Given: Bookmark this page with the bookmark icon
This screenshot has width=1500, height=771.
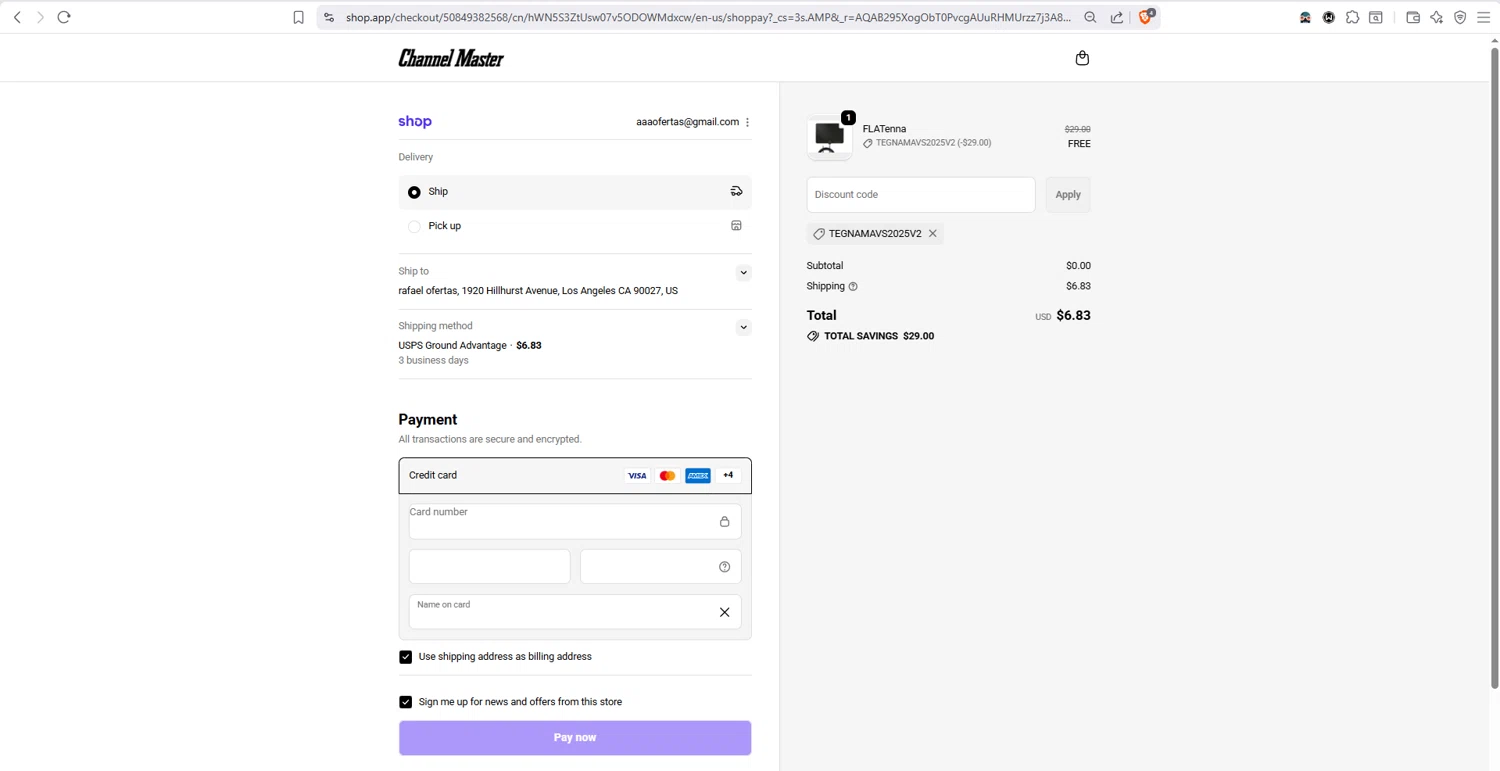Looking at the screenshot, I should click(298, 17).
